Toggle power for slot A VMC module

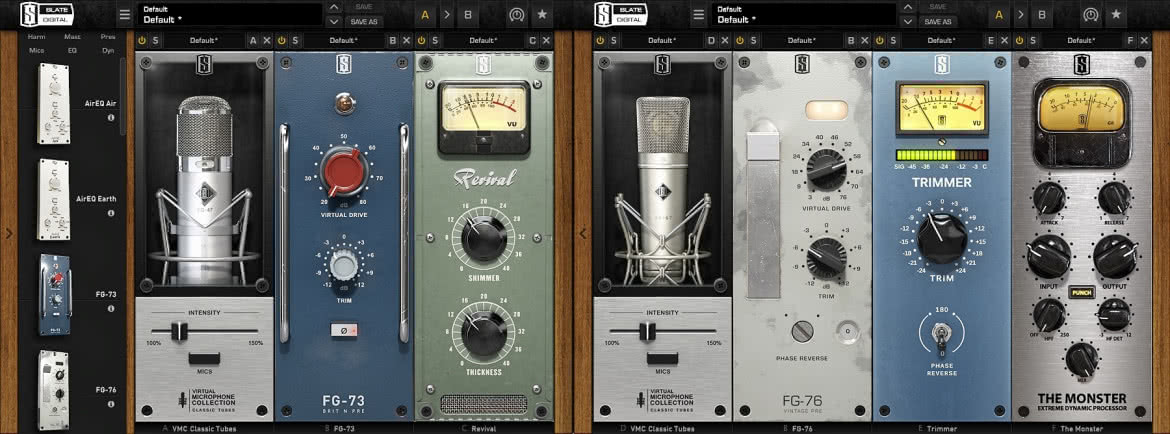pyautogui.click(x=143, y=41)
